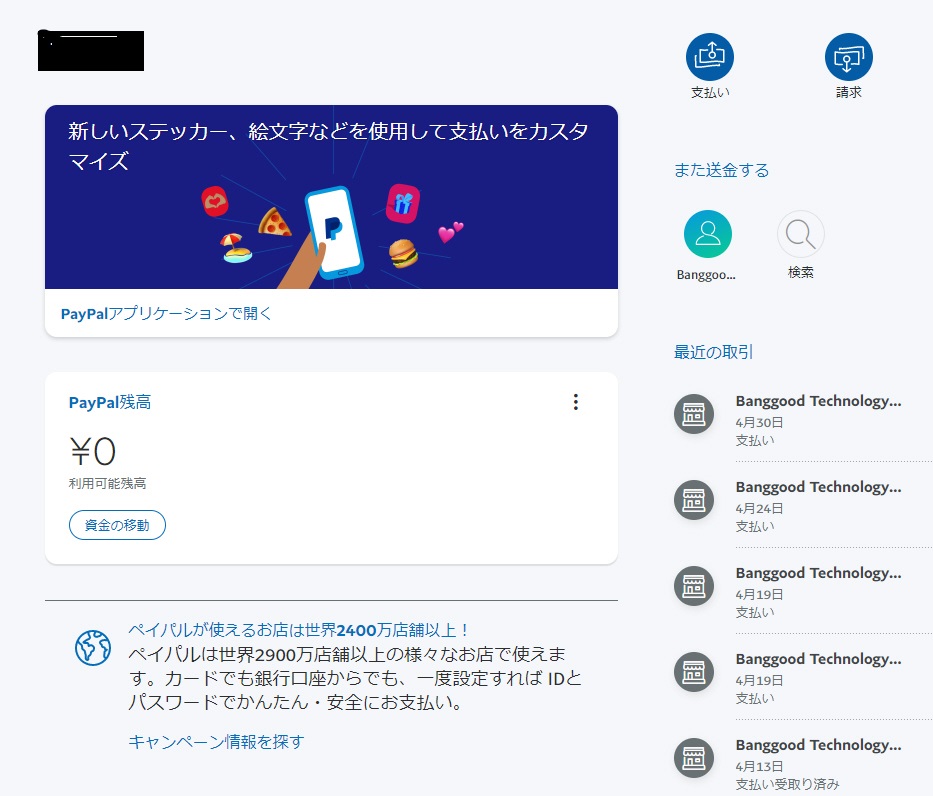Open the three-dot menu on PayPal残高 card

click(x=575, y=402)
